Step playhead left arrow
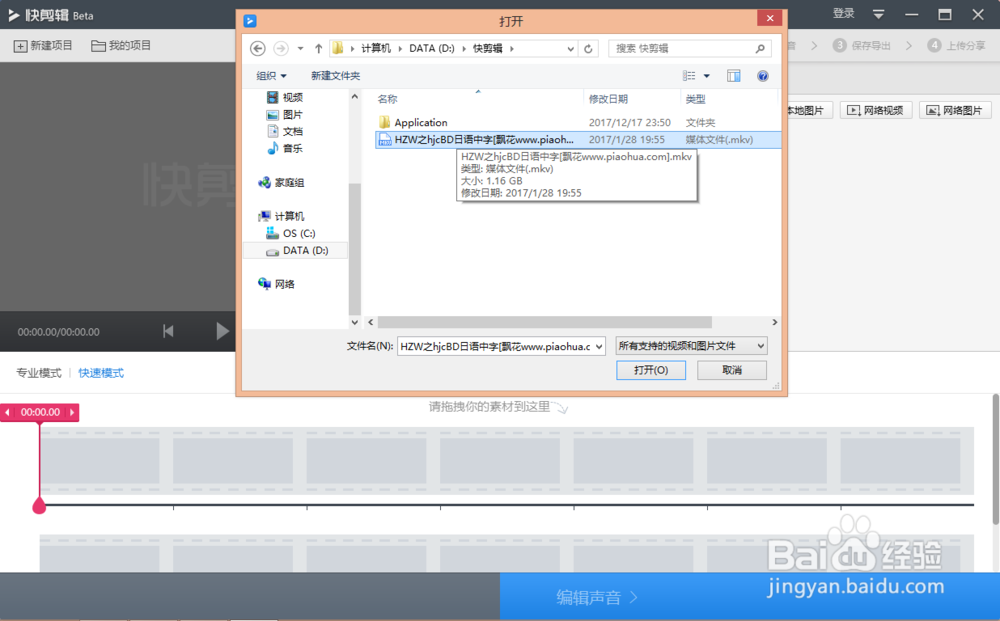Viewport: 1000px width, 621px height. [8, 413]
